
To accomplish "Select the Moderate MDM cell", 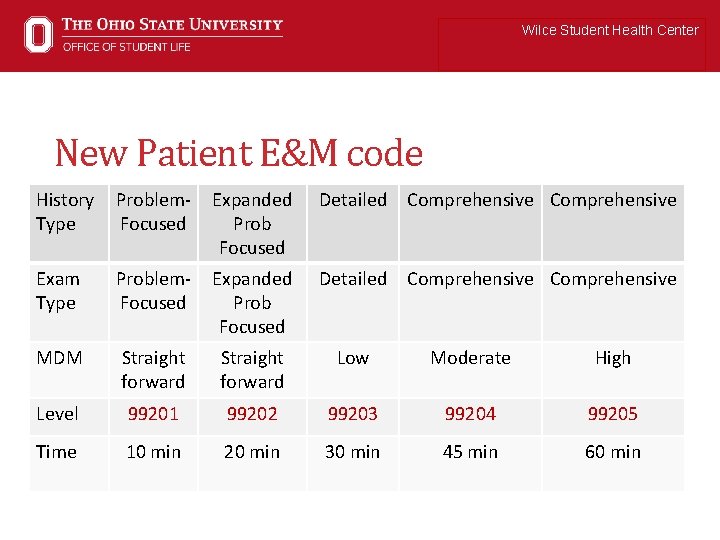I will 470,357.
